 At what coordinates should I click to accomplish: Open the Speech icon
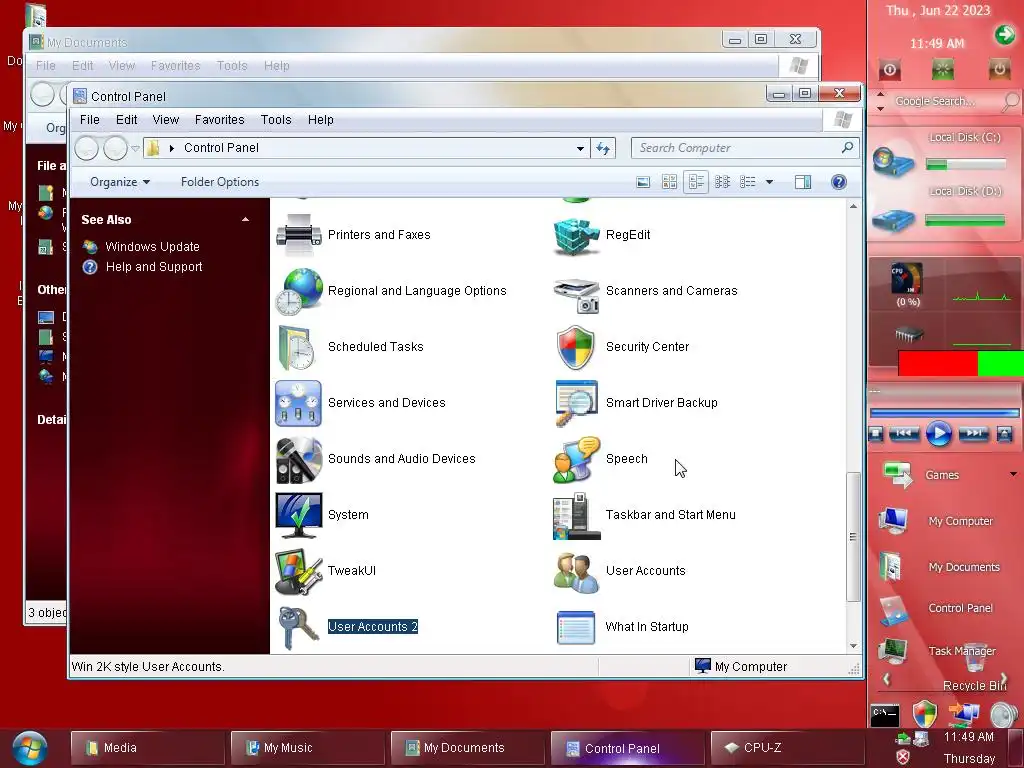[576, 460]
